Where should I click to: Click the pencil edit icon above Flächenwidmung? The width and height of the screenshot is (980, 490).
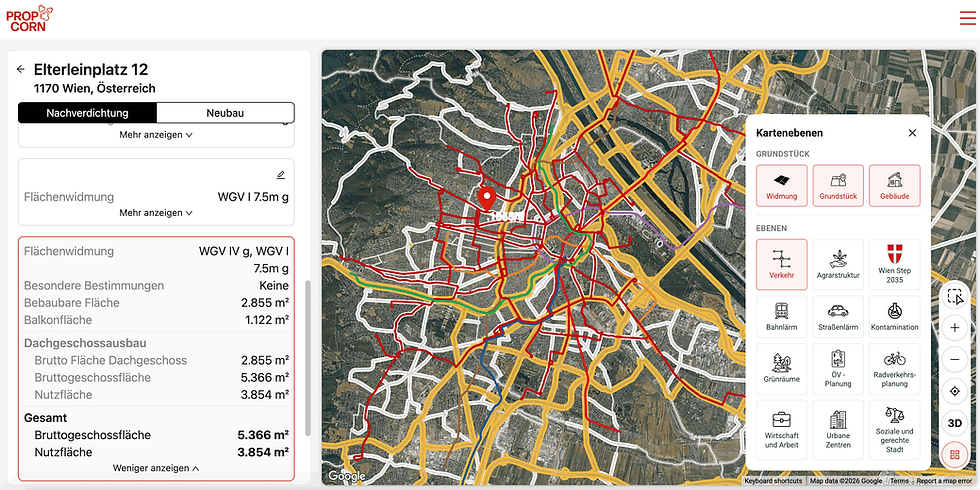(x=281, y=174)
